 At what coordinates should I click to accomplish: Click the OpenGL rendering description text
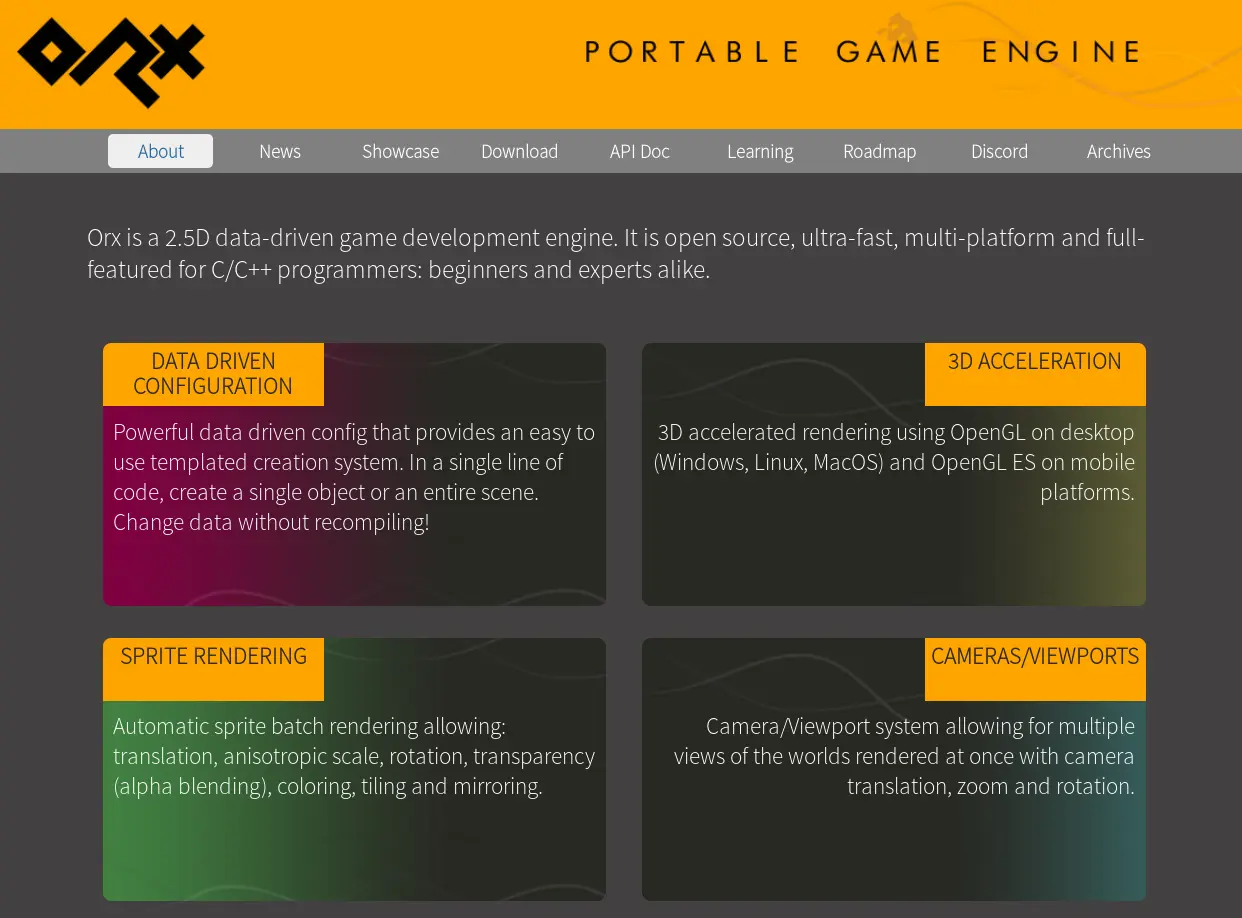pos(894,462)
